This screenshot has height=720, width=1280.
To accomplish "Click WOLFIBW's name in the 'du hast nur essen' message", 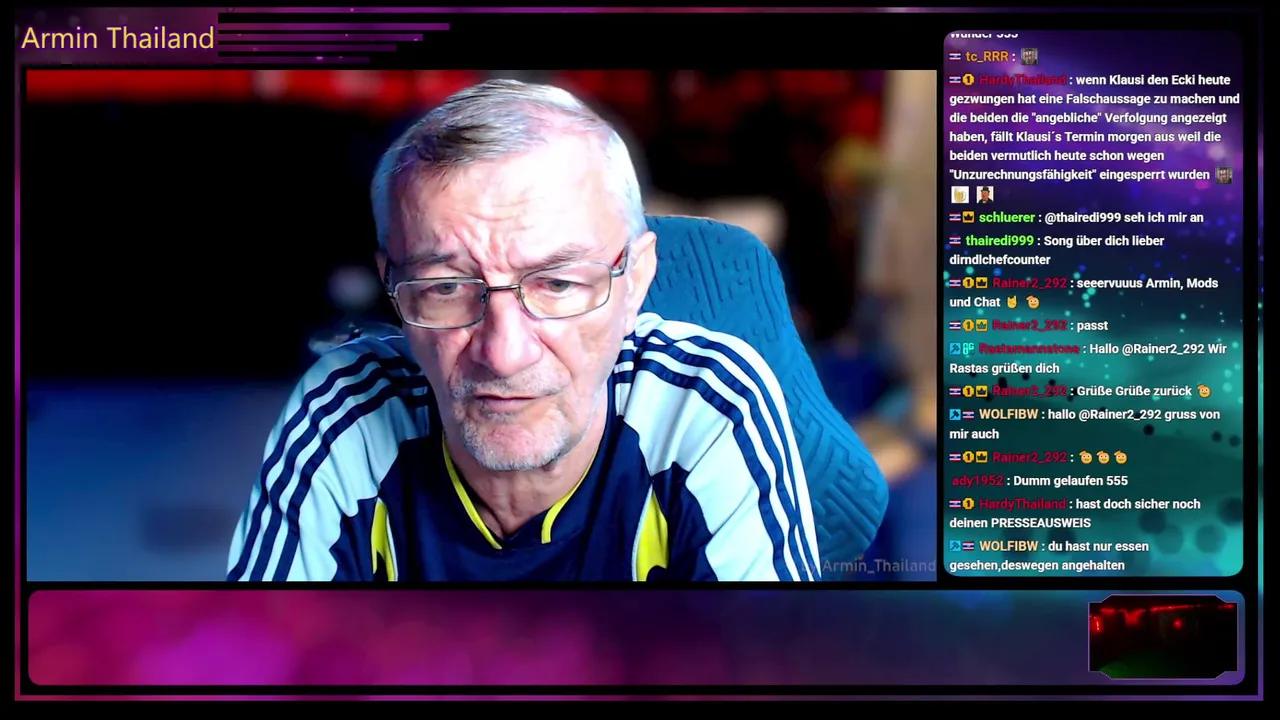I will coord(1008,547).
